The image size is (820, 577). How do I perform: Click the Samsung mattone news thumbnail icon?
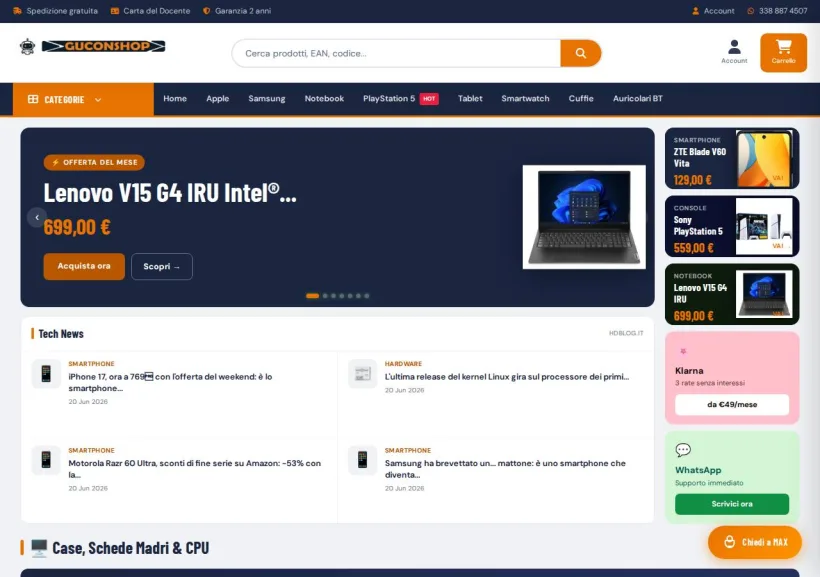[x=362, y=460]
